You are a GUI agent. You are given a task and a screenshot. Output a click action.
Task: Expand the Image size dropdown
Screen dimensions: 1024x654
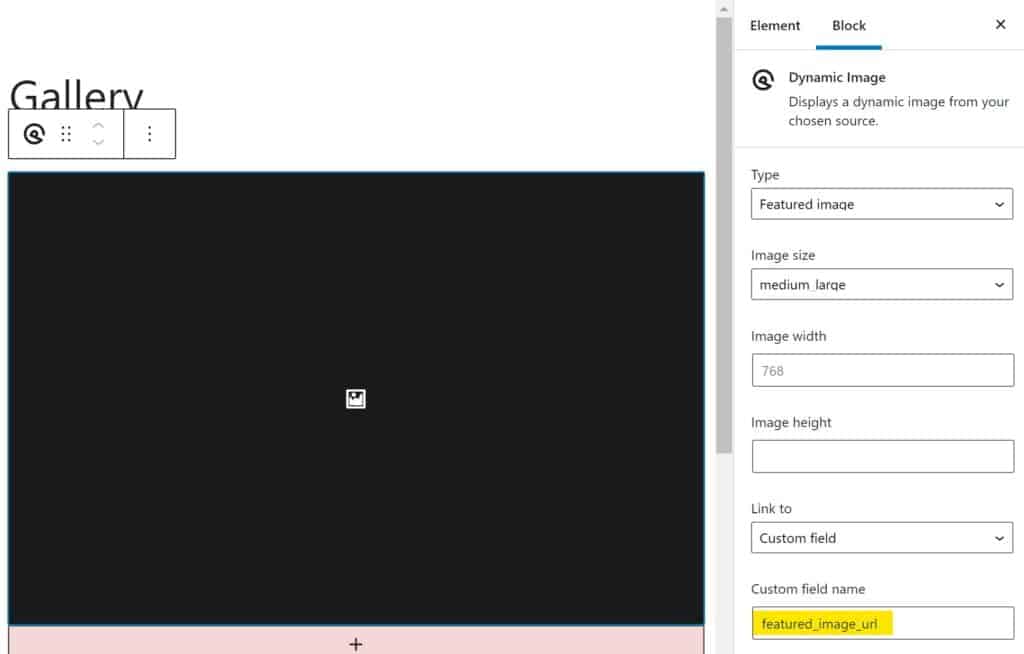882,284
